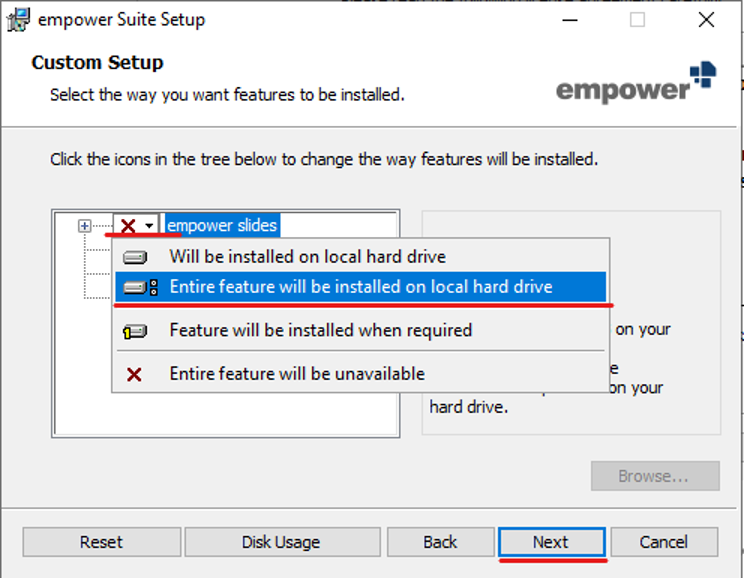Screen dimensions: 744x578
Task: Choose Entire feature will be installed locally
Action: (361, 287)
